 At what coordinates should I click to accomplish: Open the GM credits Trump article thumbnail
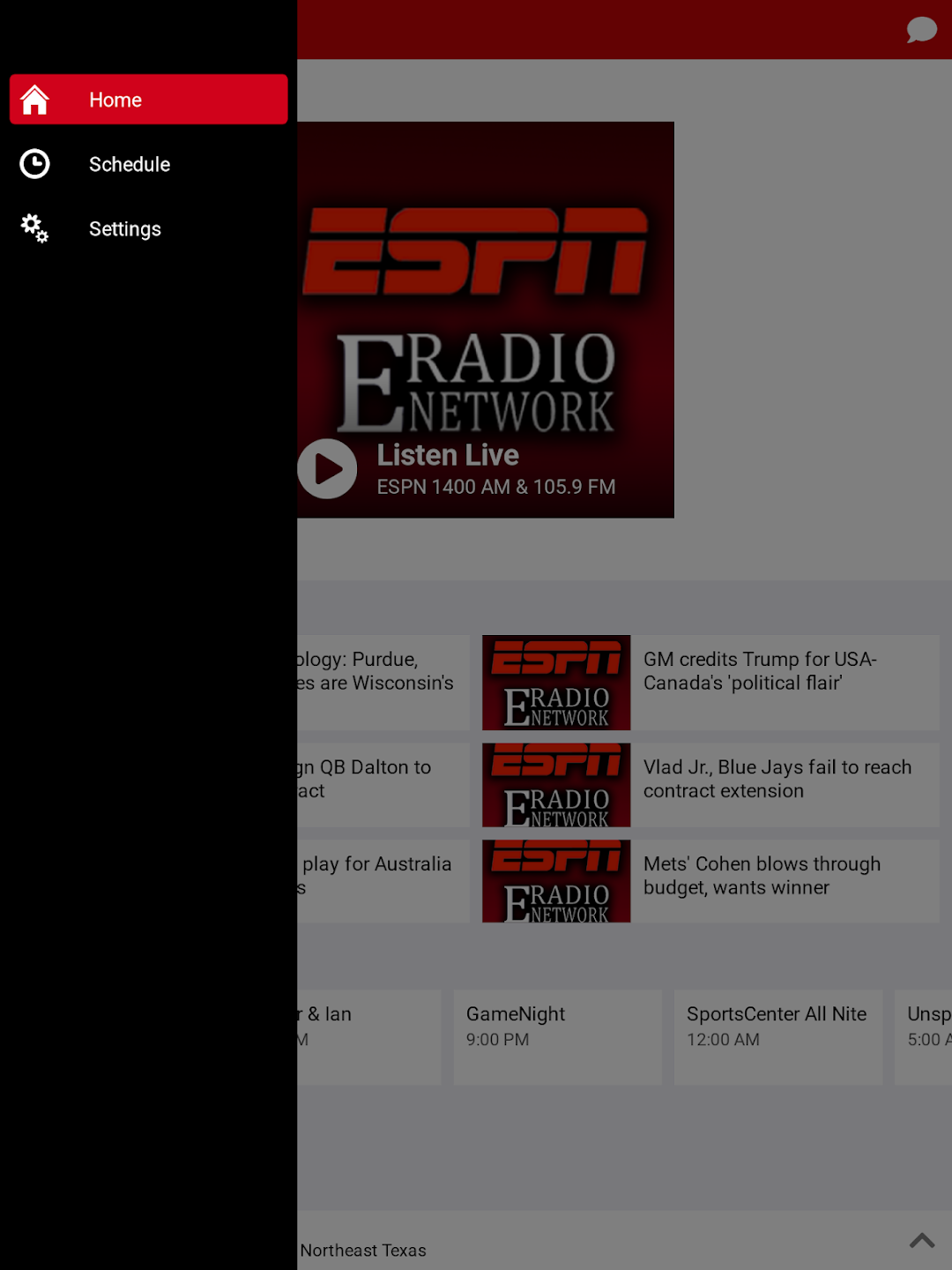(x=556, y=683)
